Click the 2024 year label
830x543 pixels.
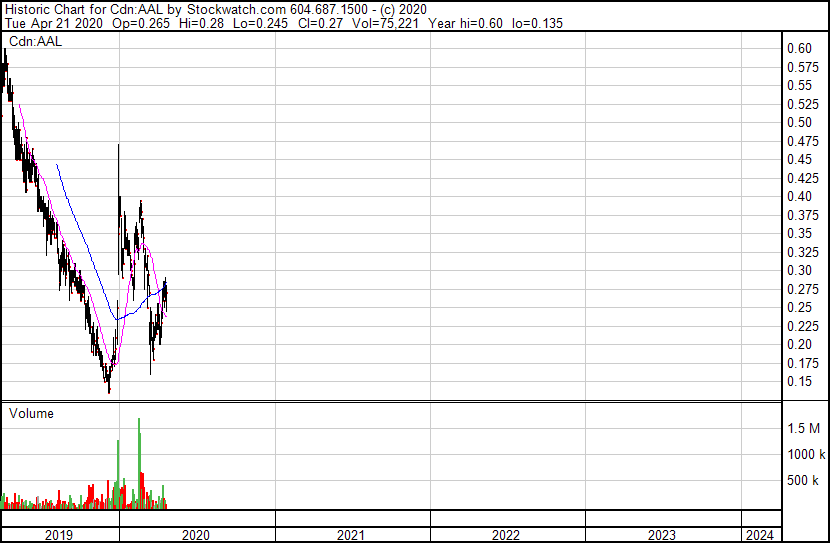[760, 535]
